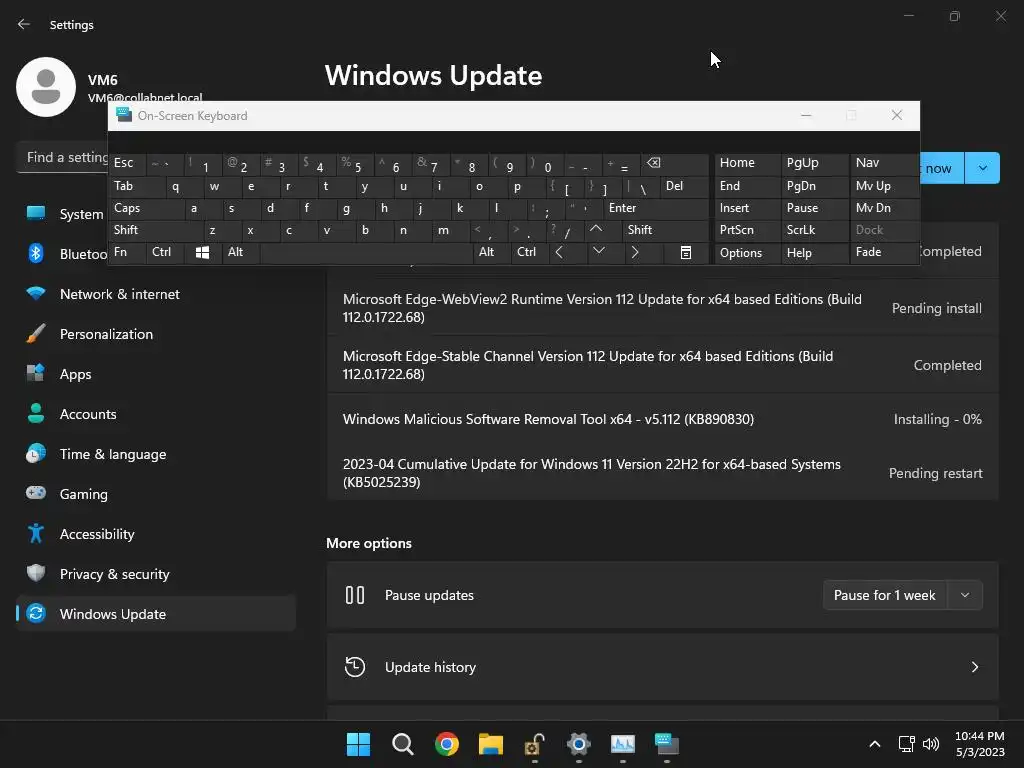Toggle the right Shift key on On-Screen Keyboard
This screenshot has width=1024, height=768.
pyautogui.click(x=665, y=230)
